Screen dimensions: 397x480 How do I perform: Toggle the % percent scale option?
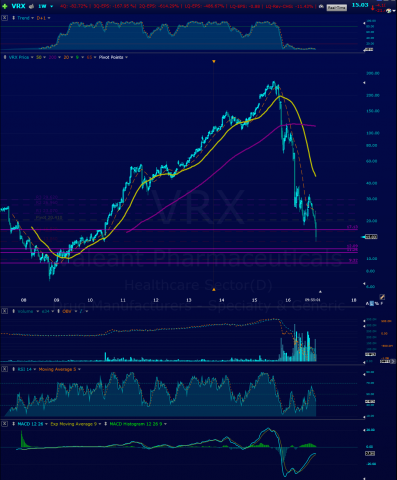[376, 303]
